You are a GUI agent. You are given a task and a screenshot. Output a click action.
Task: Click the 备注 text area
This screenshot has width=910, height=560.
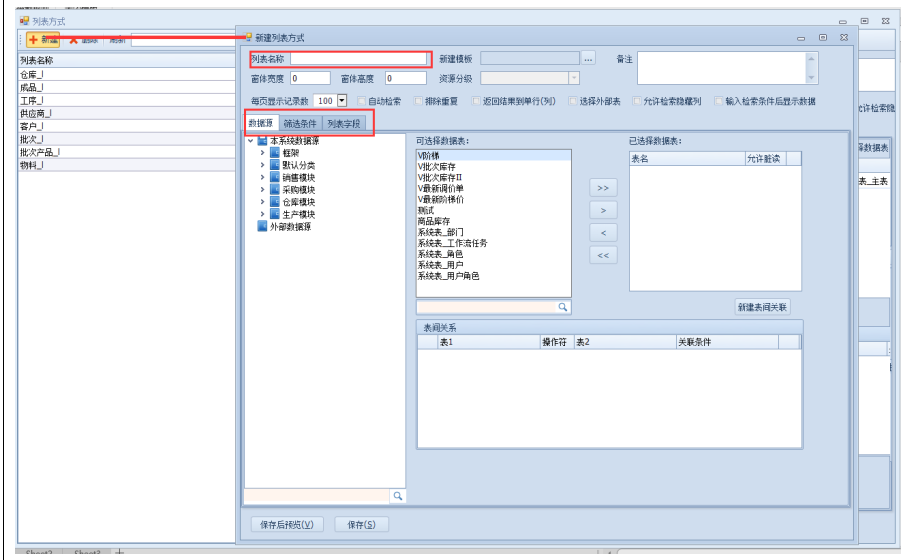tap(721, 68)
